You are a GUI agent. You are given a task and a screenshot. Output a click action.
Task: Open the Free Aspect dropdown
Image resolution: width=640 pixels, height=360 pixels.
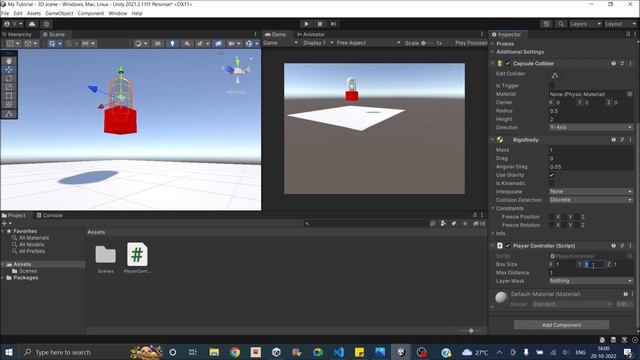point(368,43)
